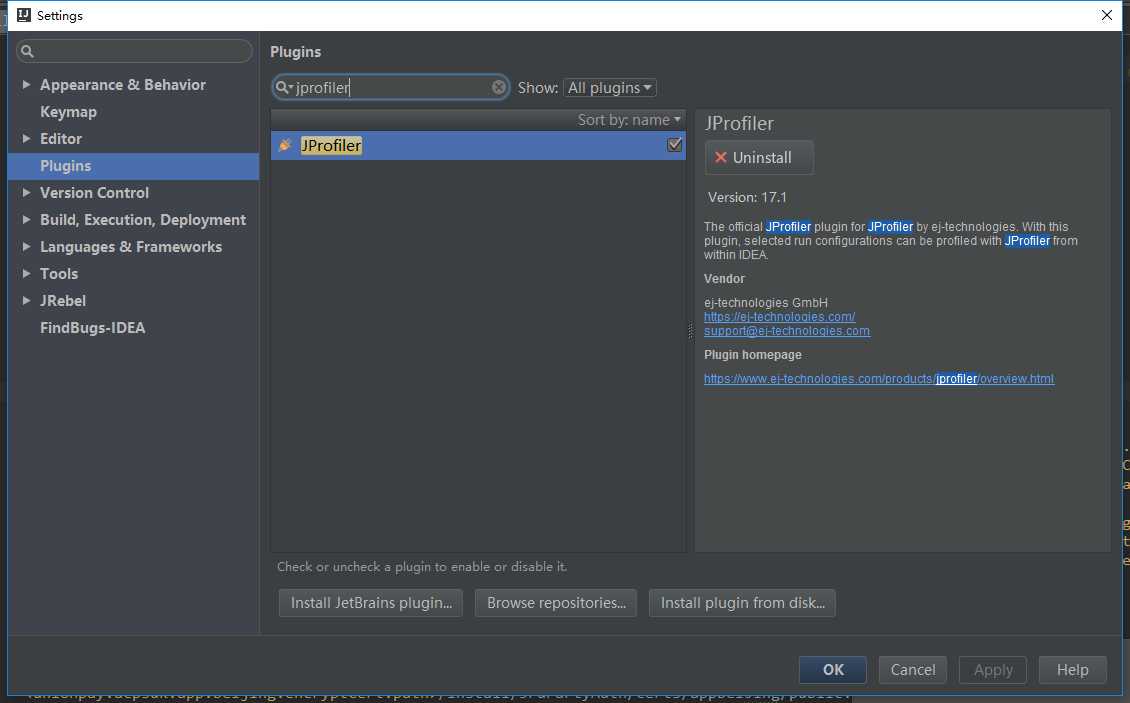The image size is (1130, 703).
Task: Click the plugin search magnifier dropdown icon
Action: pos(284,87)
